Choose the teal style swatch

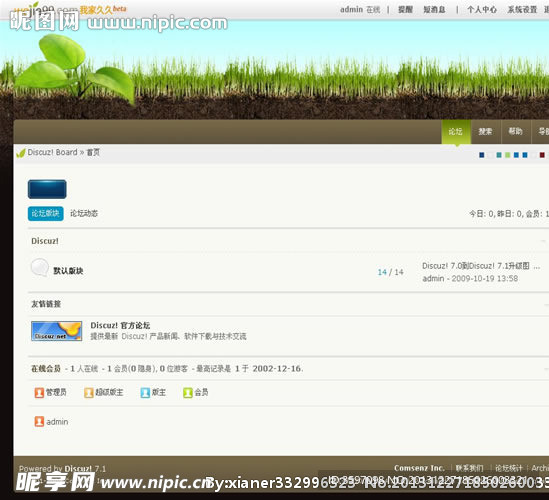tap(499, 155)
